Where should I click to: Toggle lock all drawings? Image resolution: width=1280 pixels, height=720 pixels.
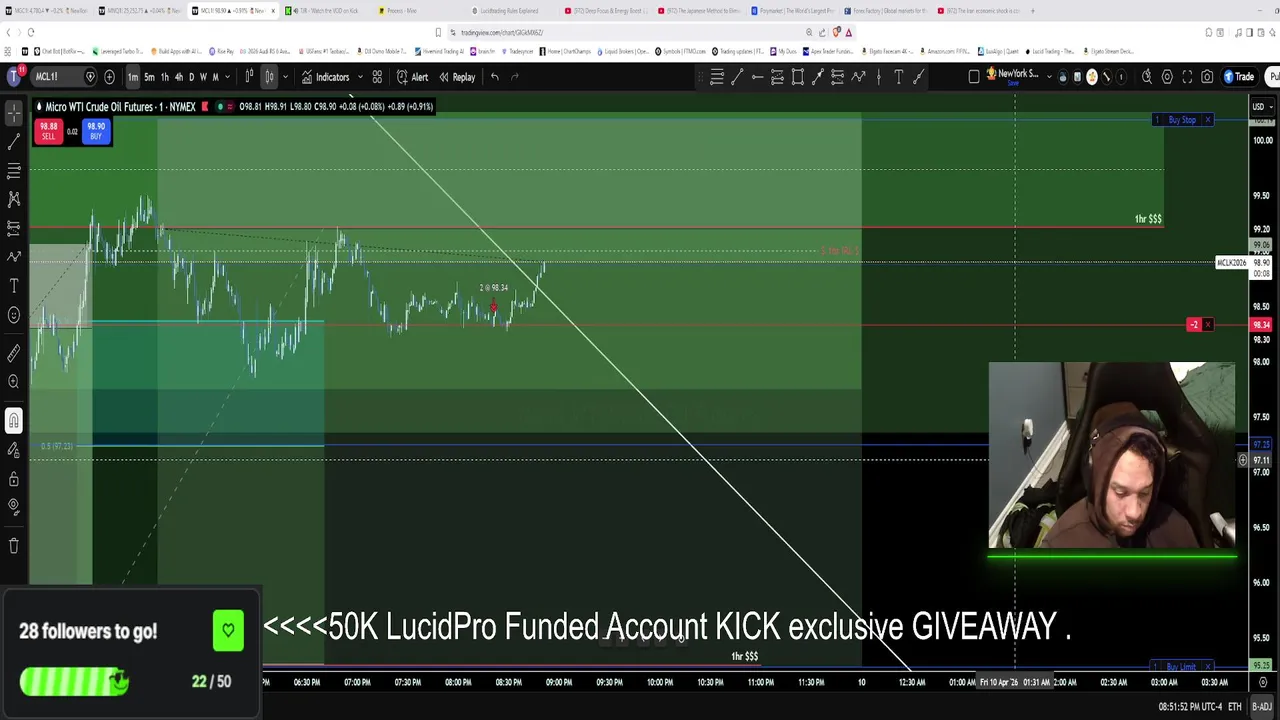pos(14,479)
